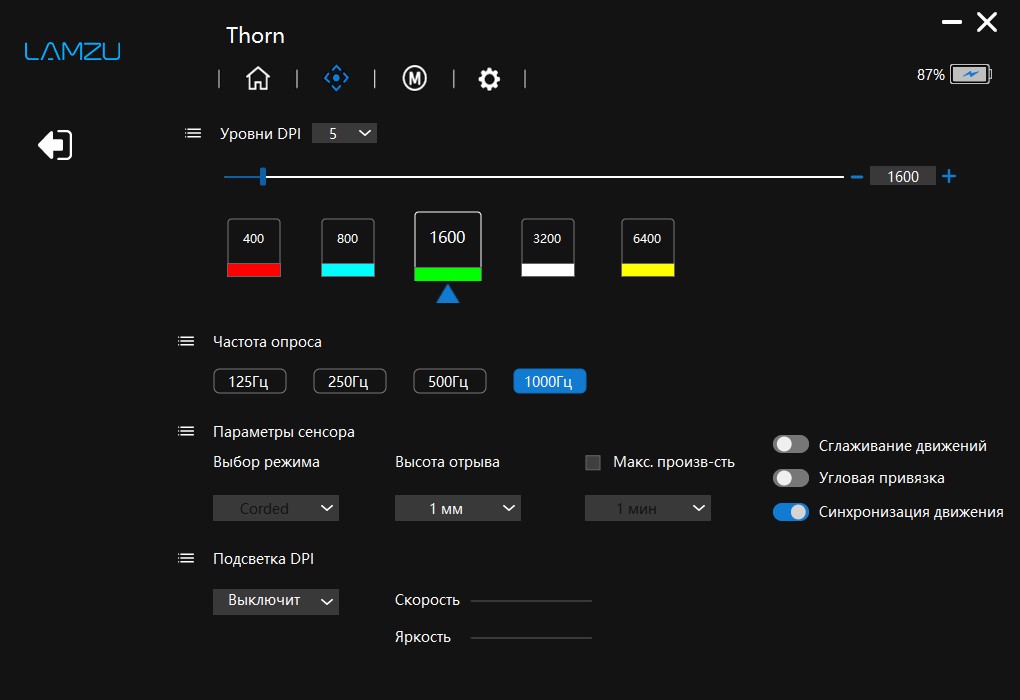Open the Macro (M) tab icon

point(414,79)
